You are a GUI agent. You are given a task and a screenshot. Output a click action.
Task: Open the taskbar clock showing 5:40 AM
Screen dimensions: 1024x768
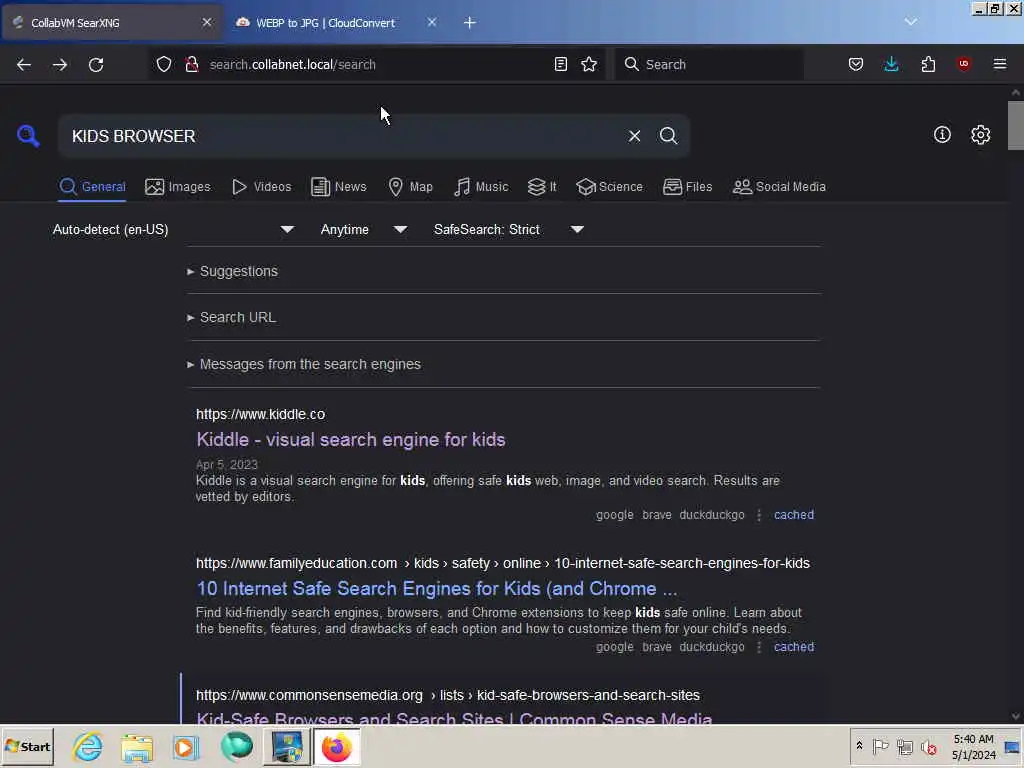tap(973, 747)
